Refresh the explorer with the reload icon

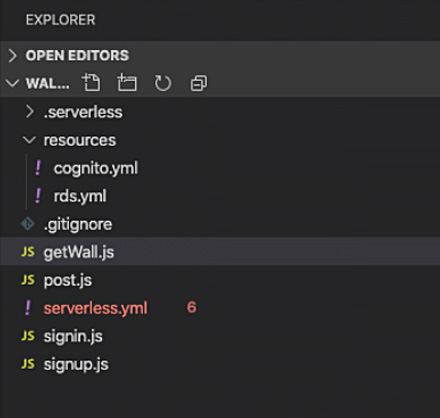(x=163, y=83)
